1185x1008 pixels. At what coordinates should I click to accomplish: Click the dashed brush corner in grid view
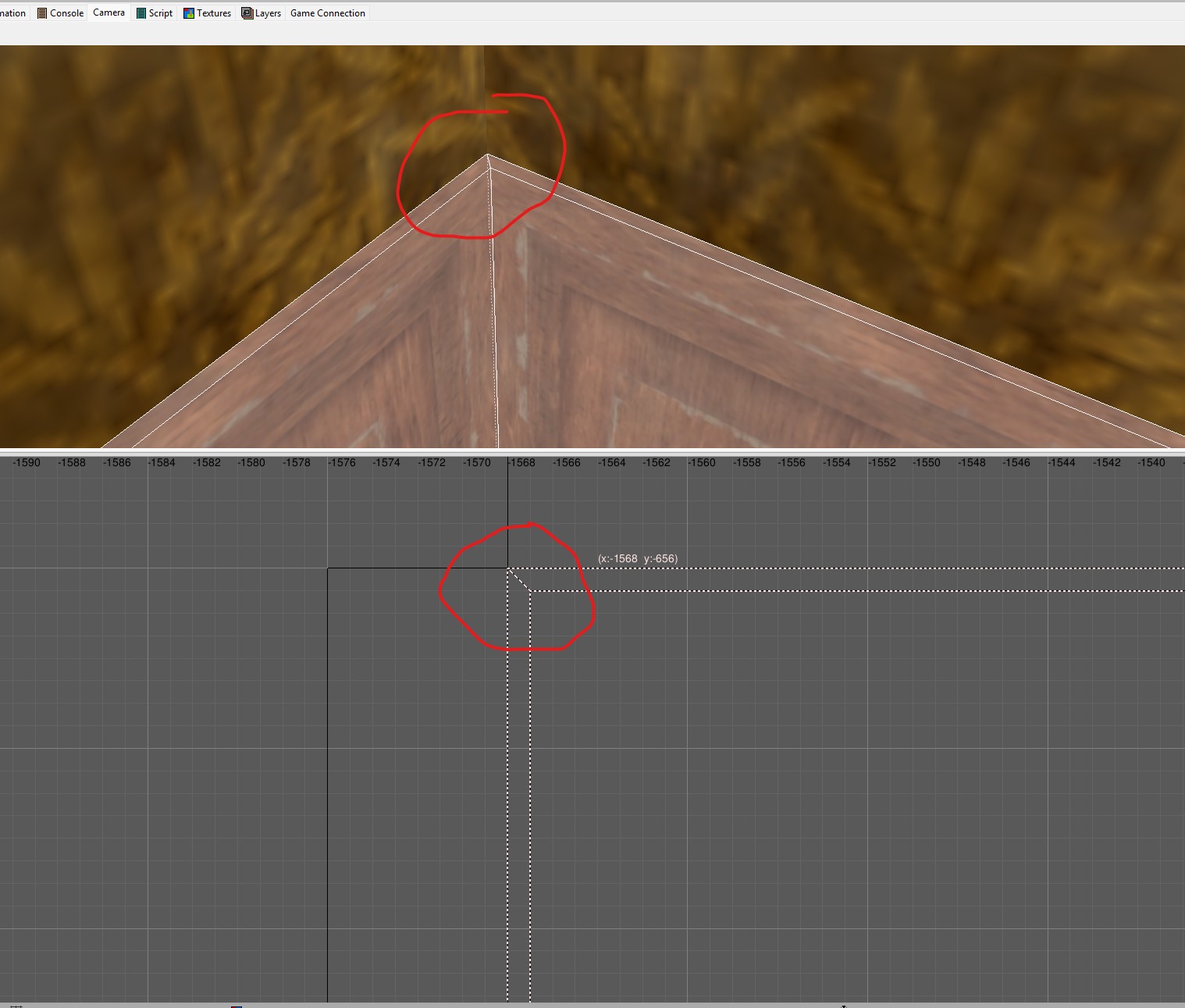(x=508, y=569)
